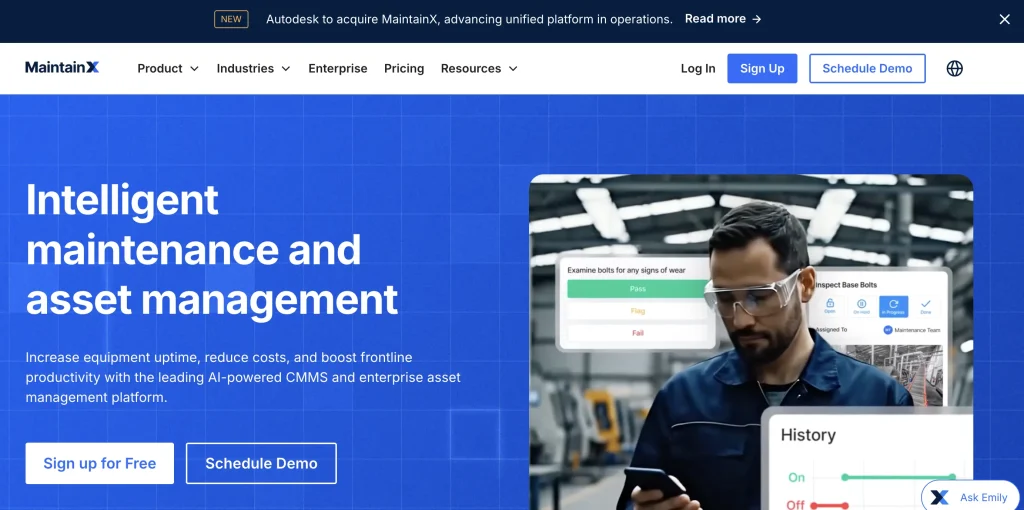
Task: Click the arrow next to Read more
Action: tap(757, 20)
